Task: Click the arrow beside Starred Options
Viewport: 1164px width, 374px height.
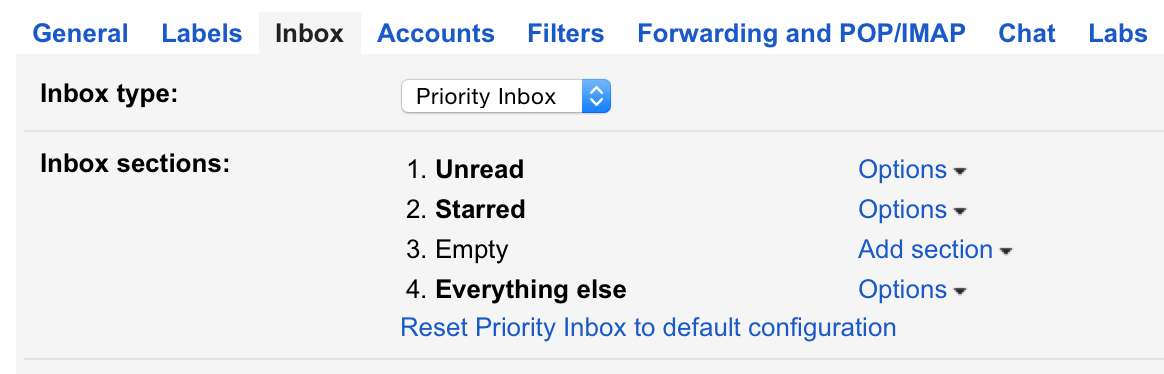Action: pyautogui.click(x=959, y=211)
